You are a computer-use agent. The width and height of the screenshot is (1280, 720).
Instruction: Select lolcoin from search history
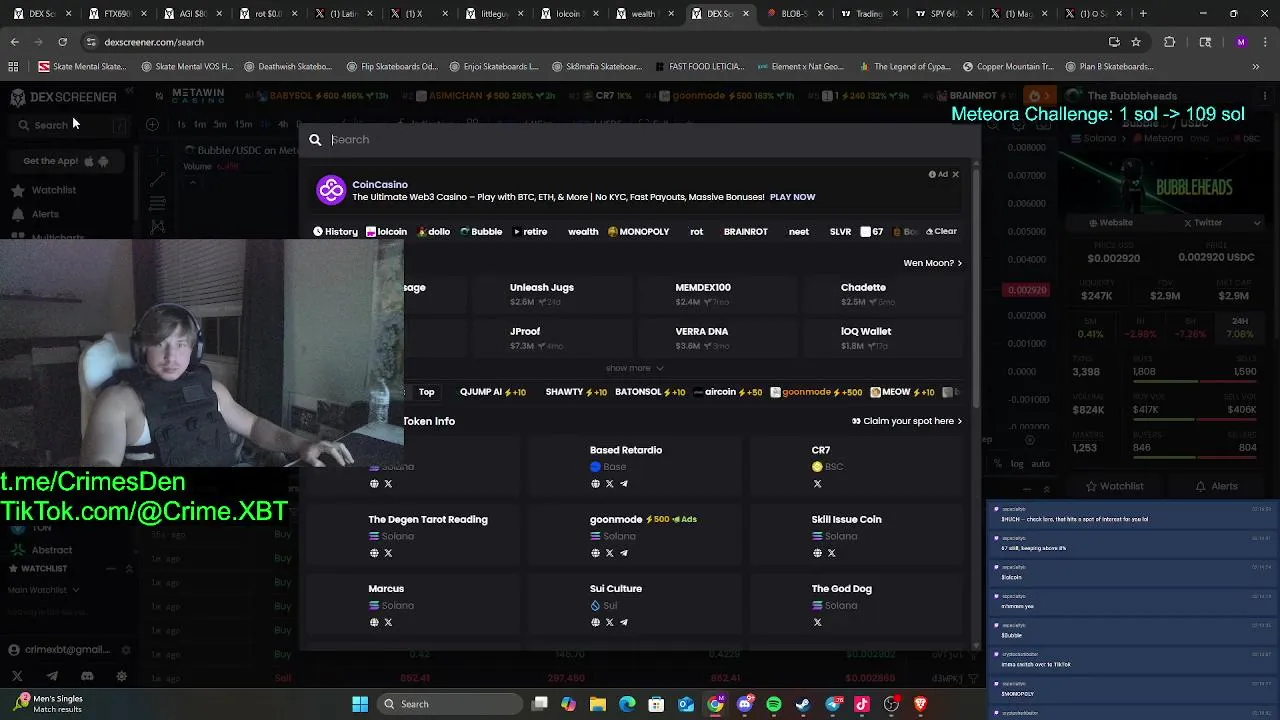(386, 232)
